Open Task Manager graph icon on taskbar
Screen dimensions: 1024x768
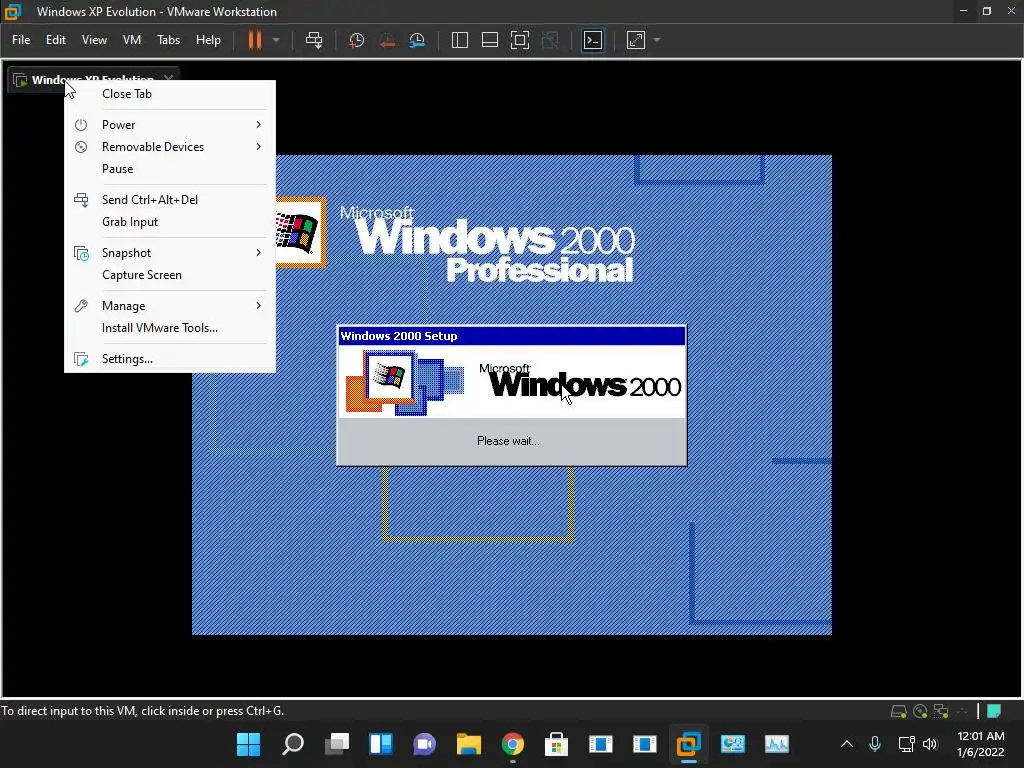pos(776,744)
